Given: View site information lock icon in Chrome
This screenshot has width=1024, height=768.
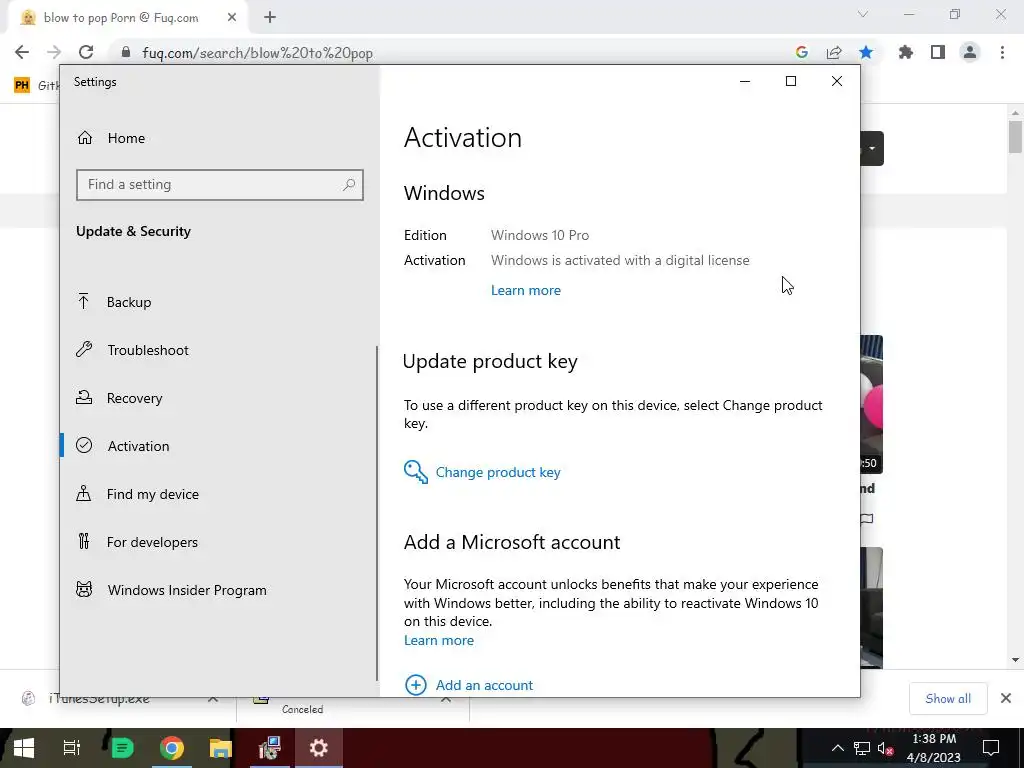Looking at the screenshot, I should pyautogui.click(x=126, y=52).
